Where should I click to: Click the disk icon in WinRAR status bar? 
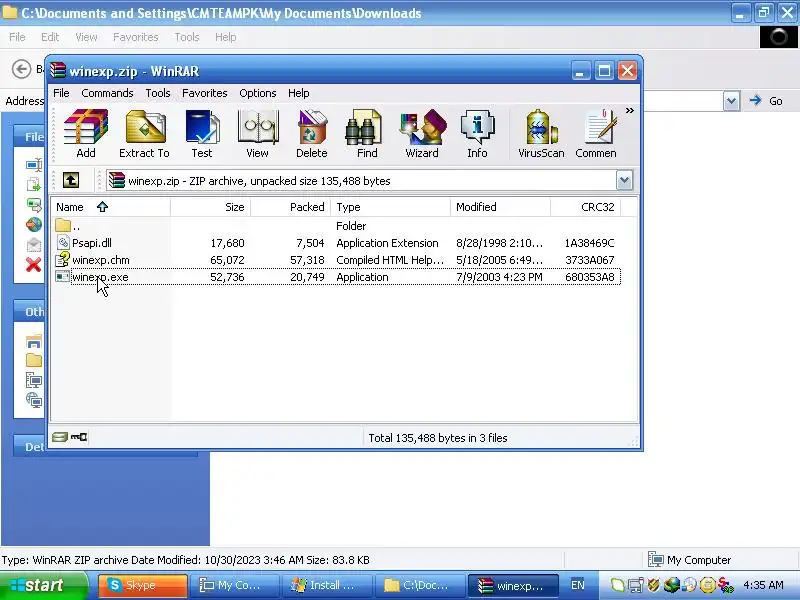point(60,437)
